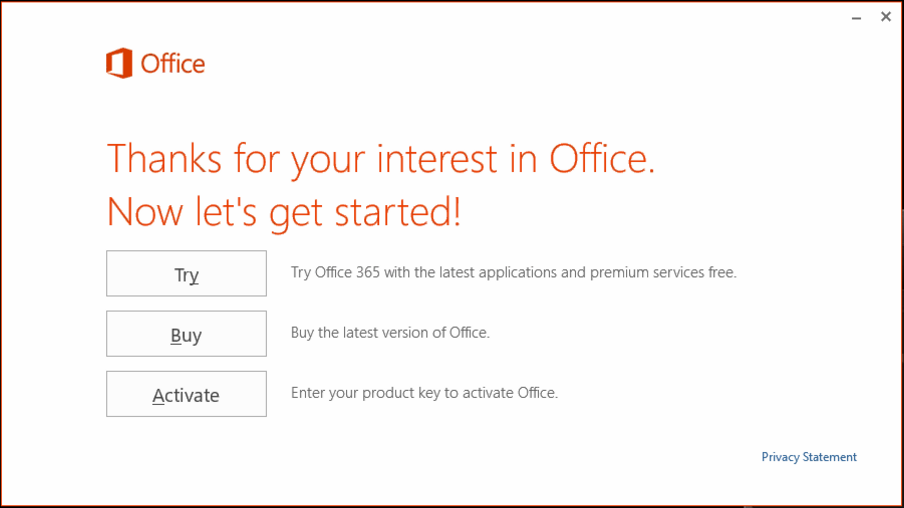
Task: Click the word 'Buy' starting the second description
Action: [302, 333]
